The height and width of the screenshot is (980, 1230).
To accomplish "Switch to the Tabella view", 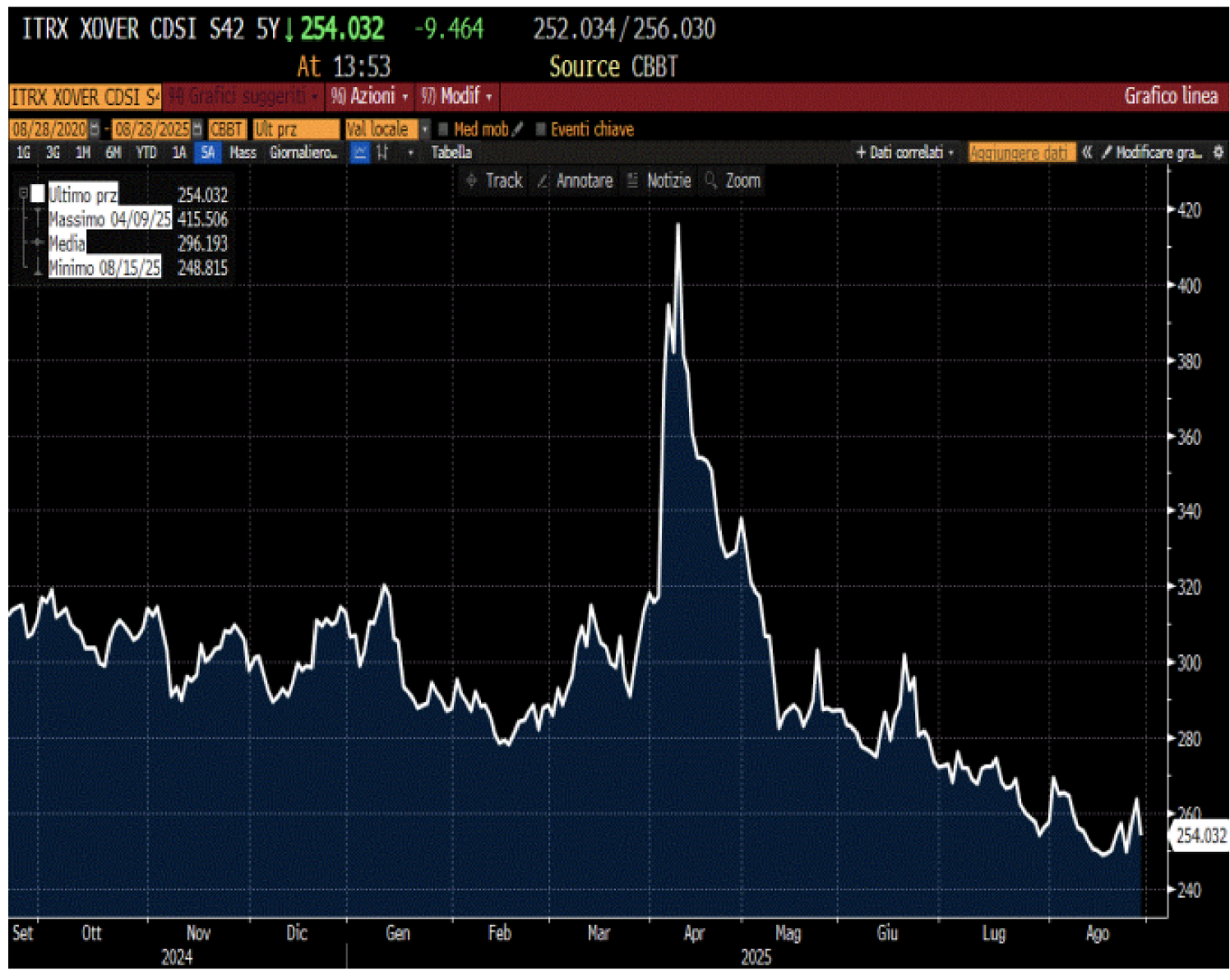I will [451, 153].
